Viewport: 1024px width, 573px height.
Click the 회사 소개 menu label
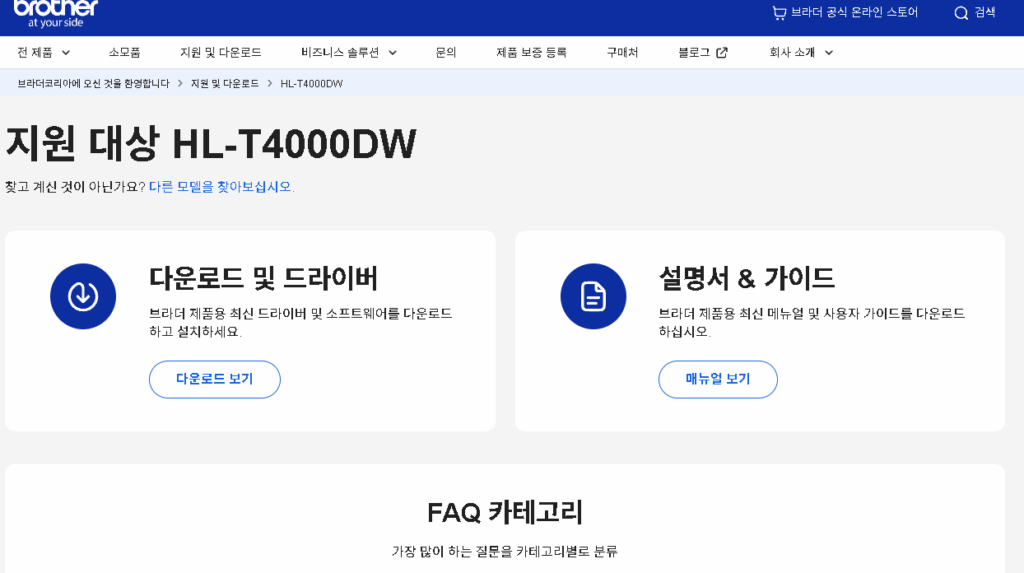tap(792, 52)
